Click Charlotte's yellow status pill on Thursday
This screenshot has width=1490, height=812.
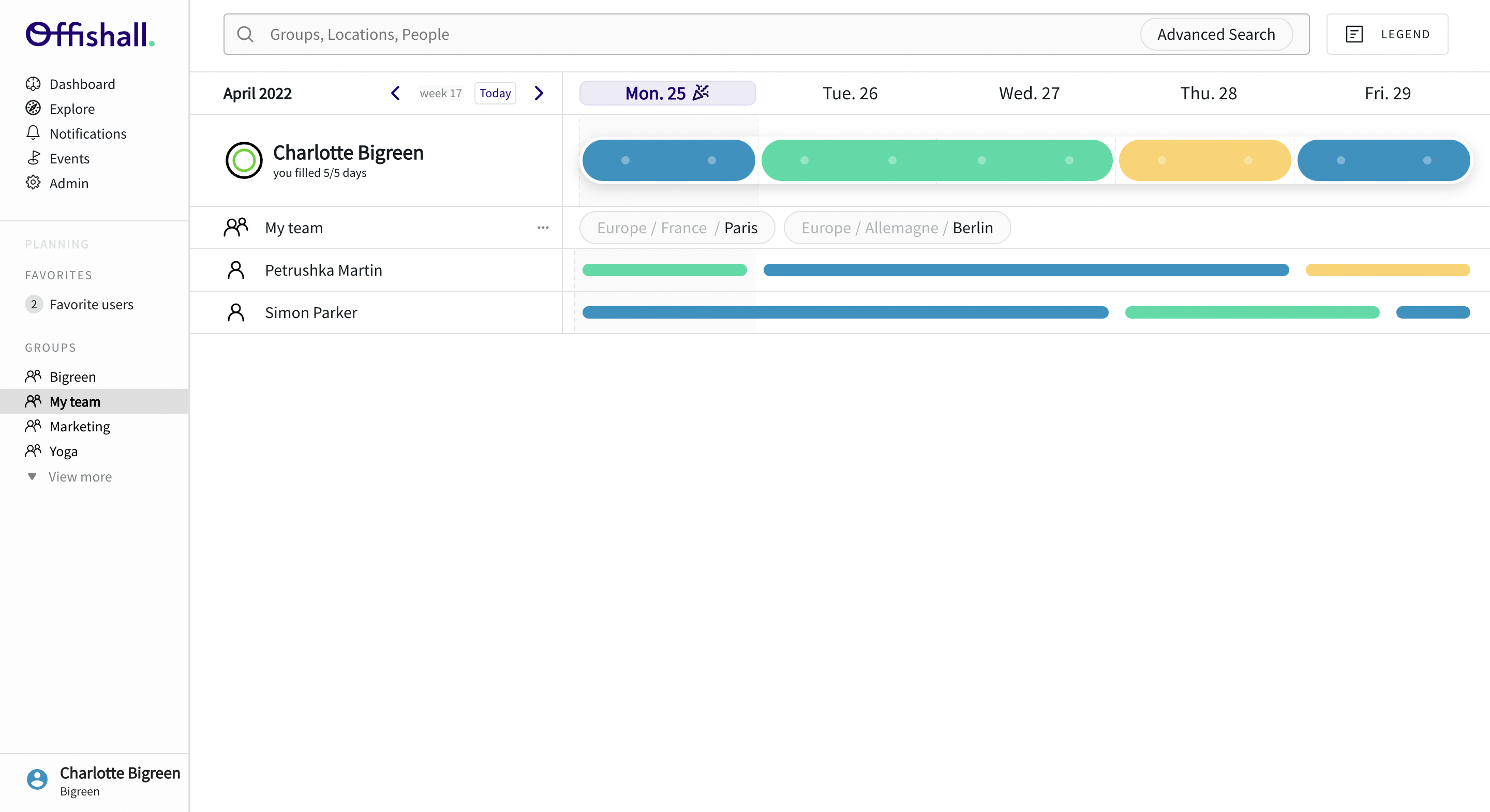point(1205,160)
